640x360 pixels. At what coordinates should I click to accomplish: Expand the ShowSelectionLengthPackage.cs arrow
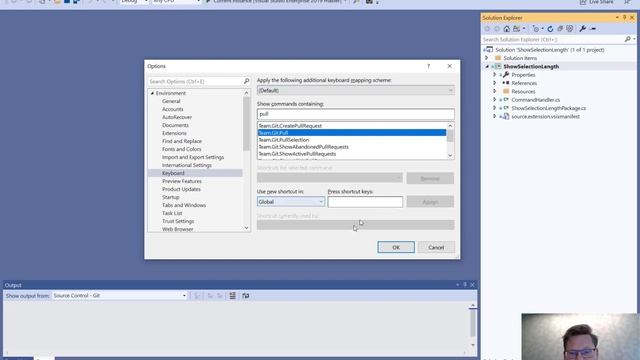tap(494, 108)
